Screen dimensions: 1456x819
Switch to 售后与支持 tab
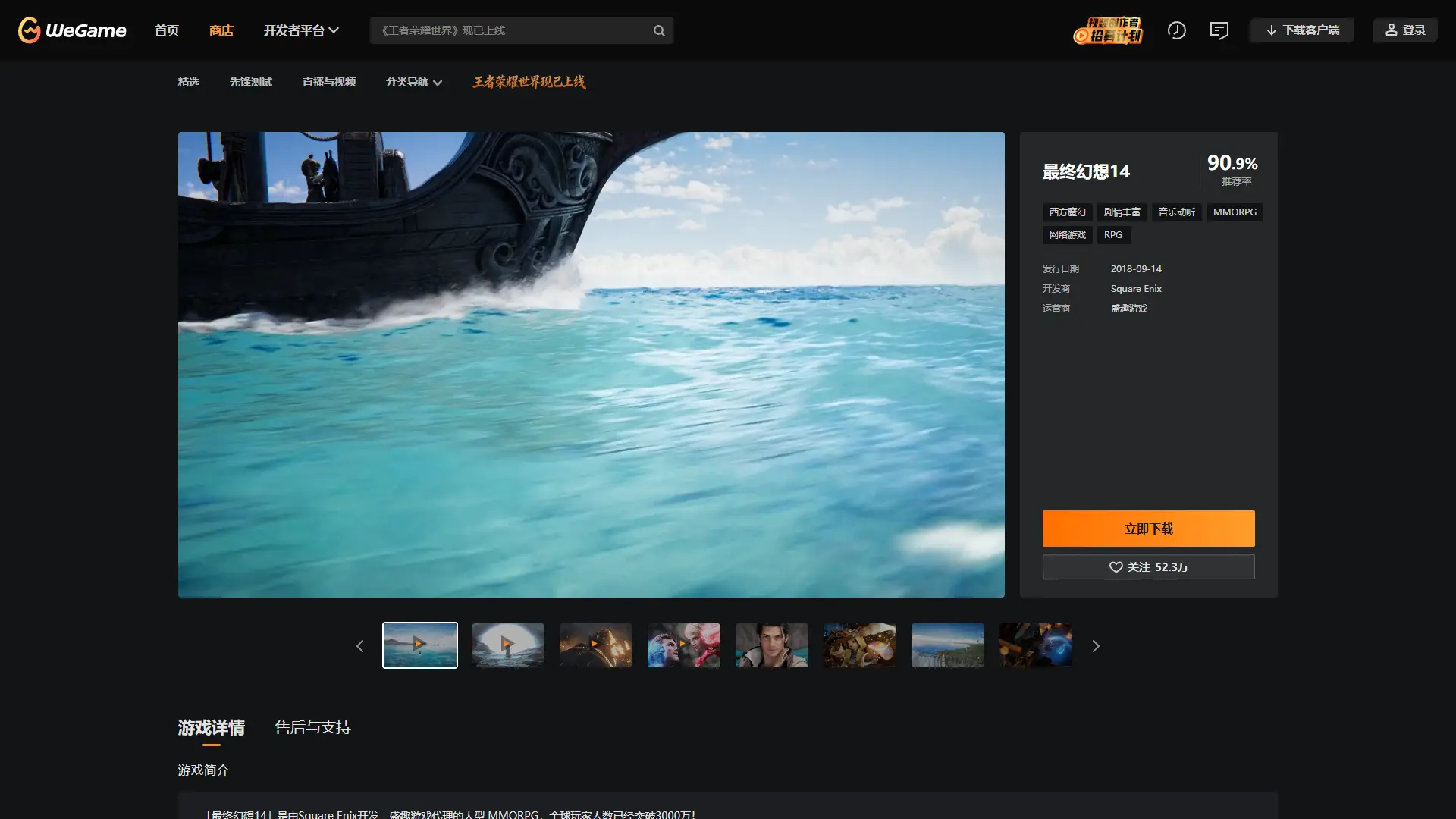click(312, 727)
